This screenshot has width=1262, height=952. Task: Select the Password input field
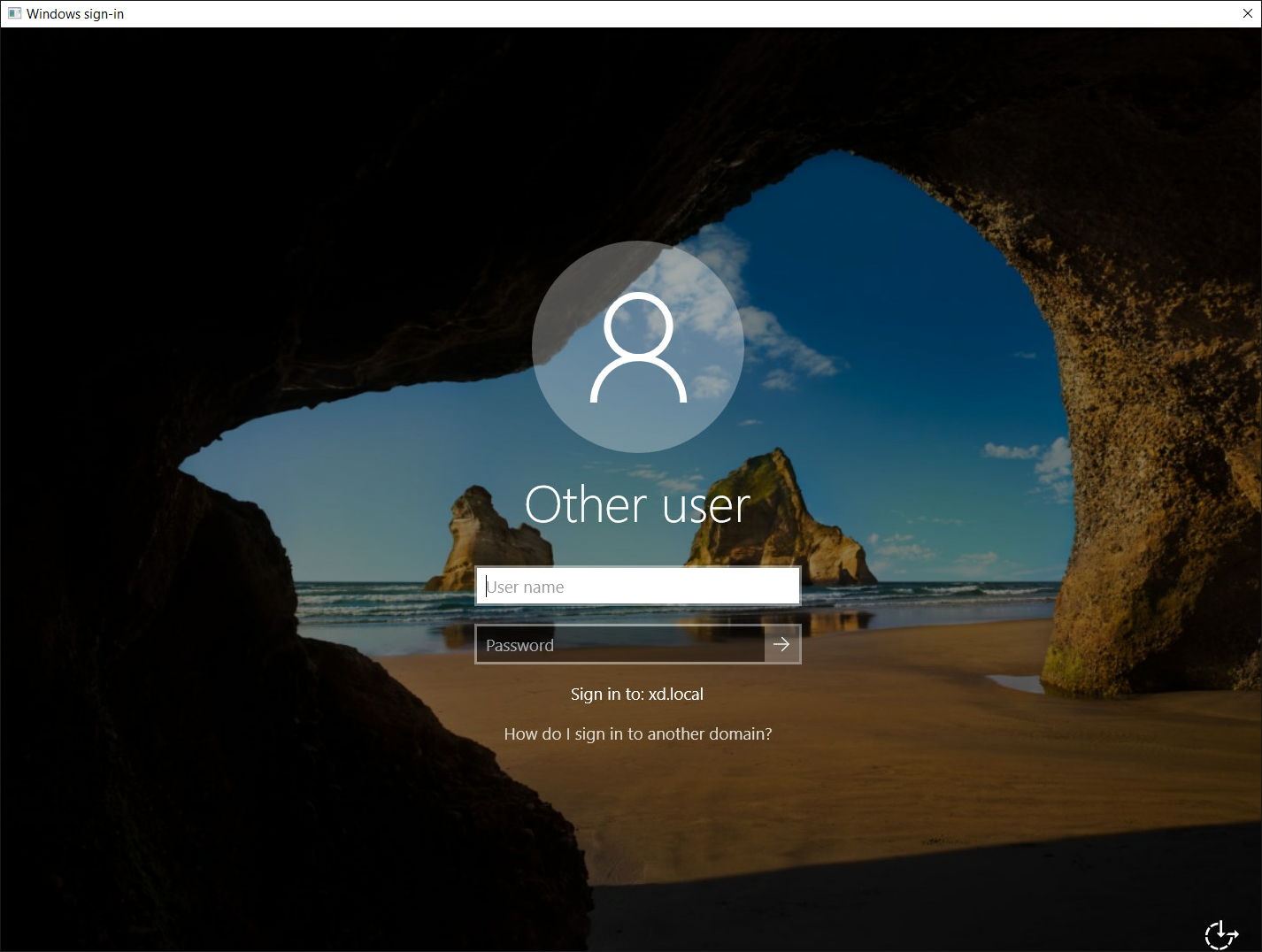[619, 644]
